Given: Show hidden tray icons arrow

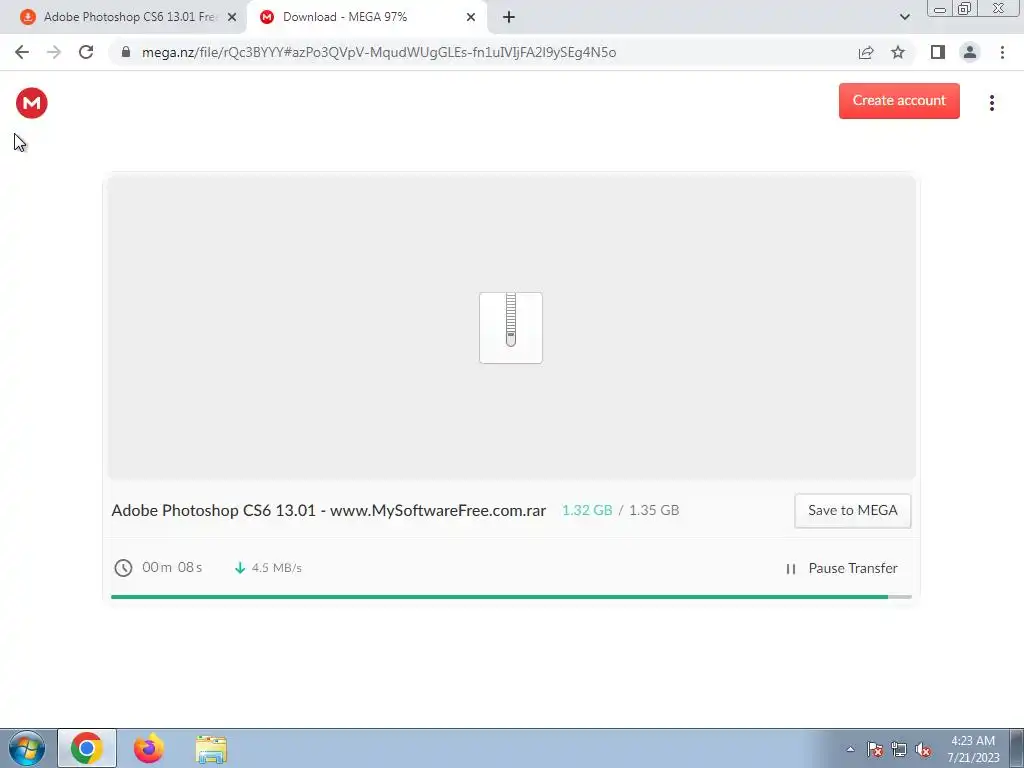Looking at the screenshot, I should click(850, 749).
